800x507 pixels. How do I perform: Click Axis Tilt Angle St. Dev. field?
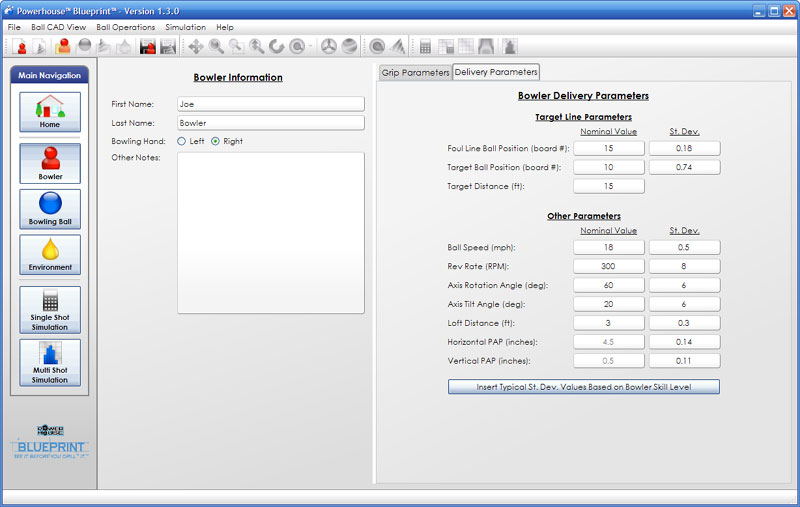pyautogui.click(x=685, y=304)
